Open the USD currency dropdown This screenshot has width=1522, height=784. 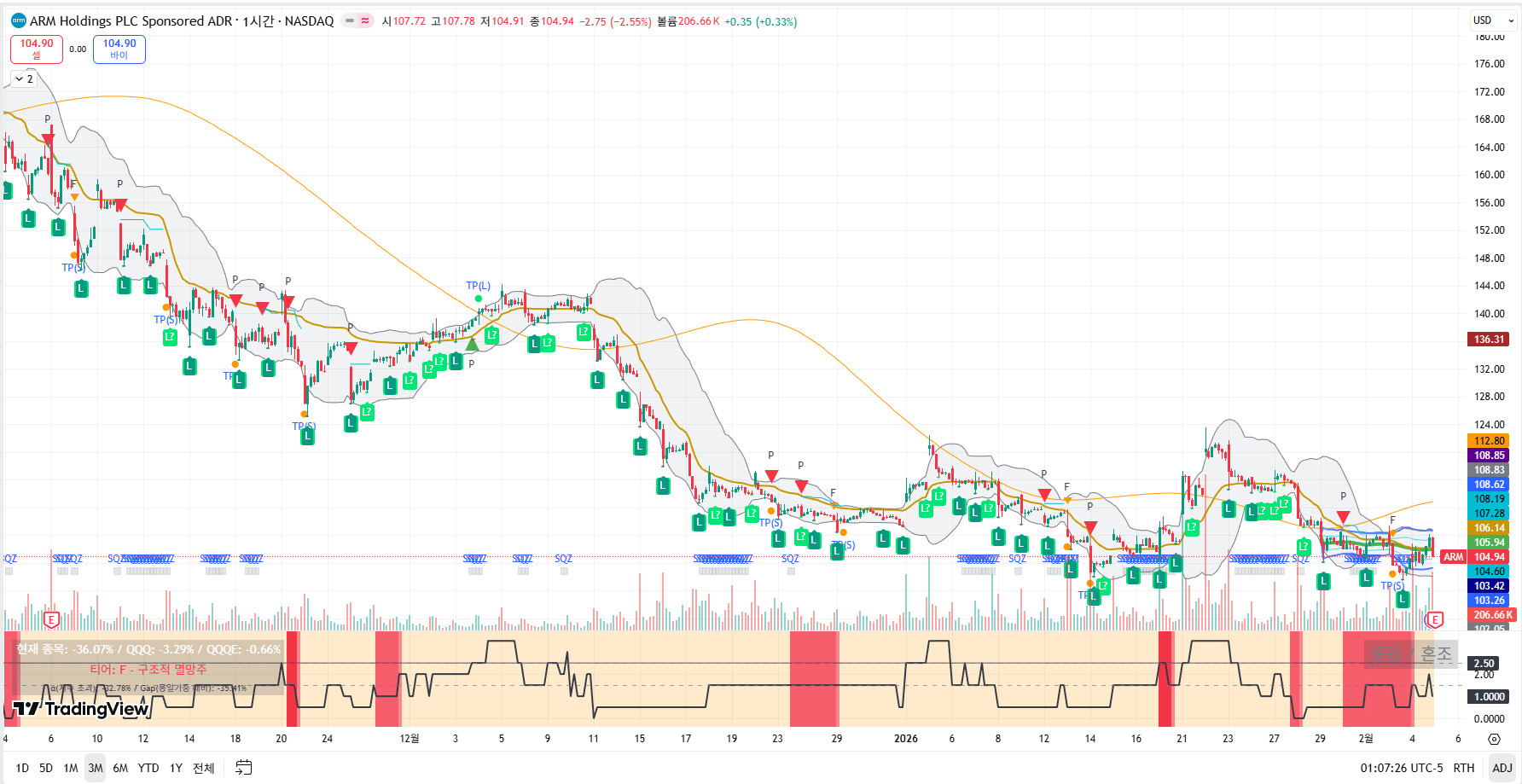pyautogui.click(x=1493, y=20)
